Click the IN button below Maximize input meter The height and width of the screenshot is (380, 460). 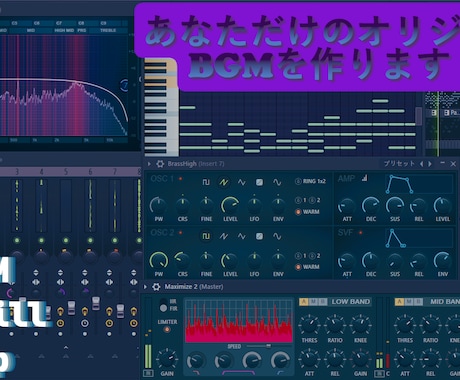point(148,373)
